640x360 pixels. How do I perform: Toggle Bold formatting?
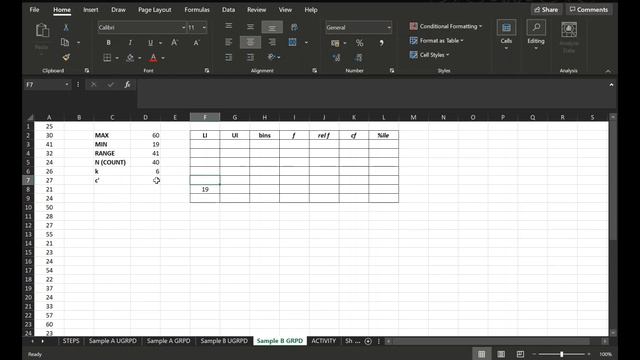click(108, 42)
